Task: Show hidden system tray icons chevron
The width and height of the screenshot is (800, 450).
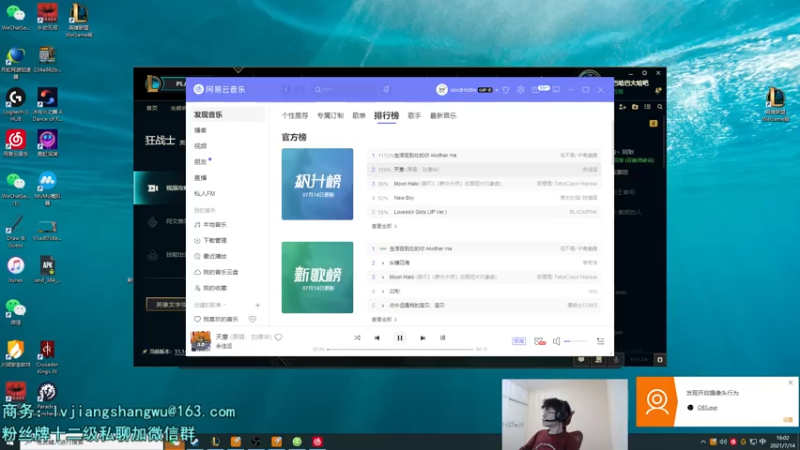Action: (703, 442)
